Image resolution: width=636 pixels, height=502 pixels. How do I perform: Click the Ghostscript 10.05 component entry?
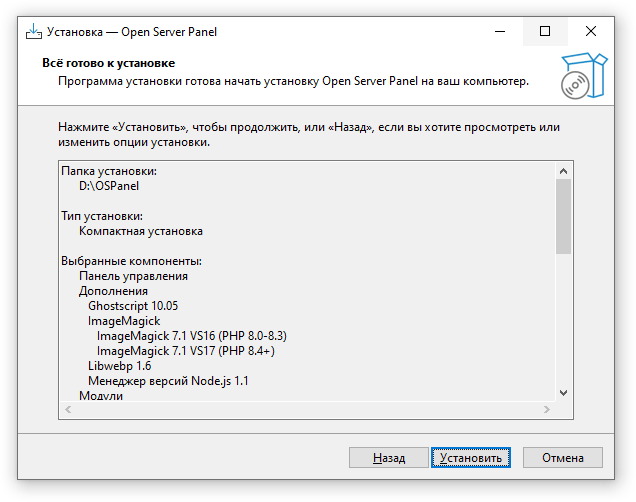pyautogui.click(x=133, y=306)
